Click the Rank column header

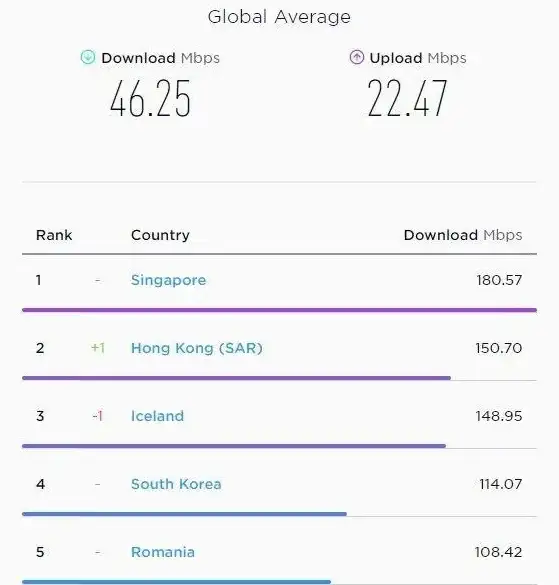click(x=54, y=235)
